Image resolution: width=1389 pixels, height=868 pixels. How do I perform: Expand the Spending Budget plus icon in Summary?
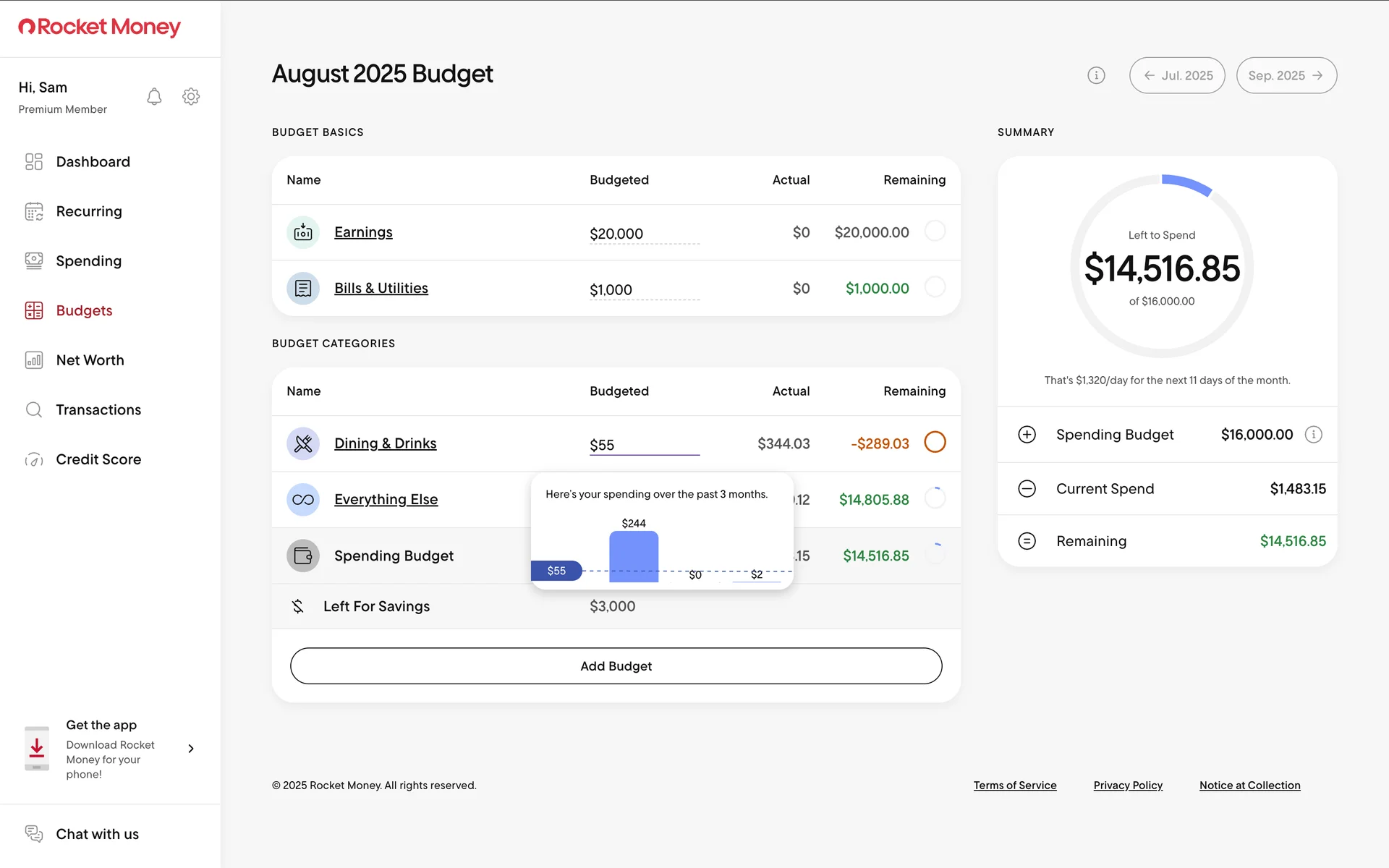click(1027, 434)
